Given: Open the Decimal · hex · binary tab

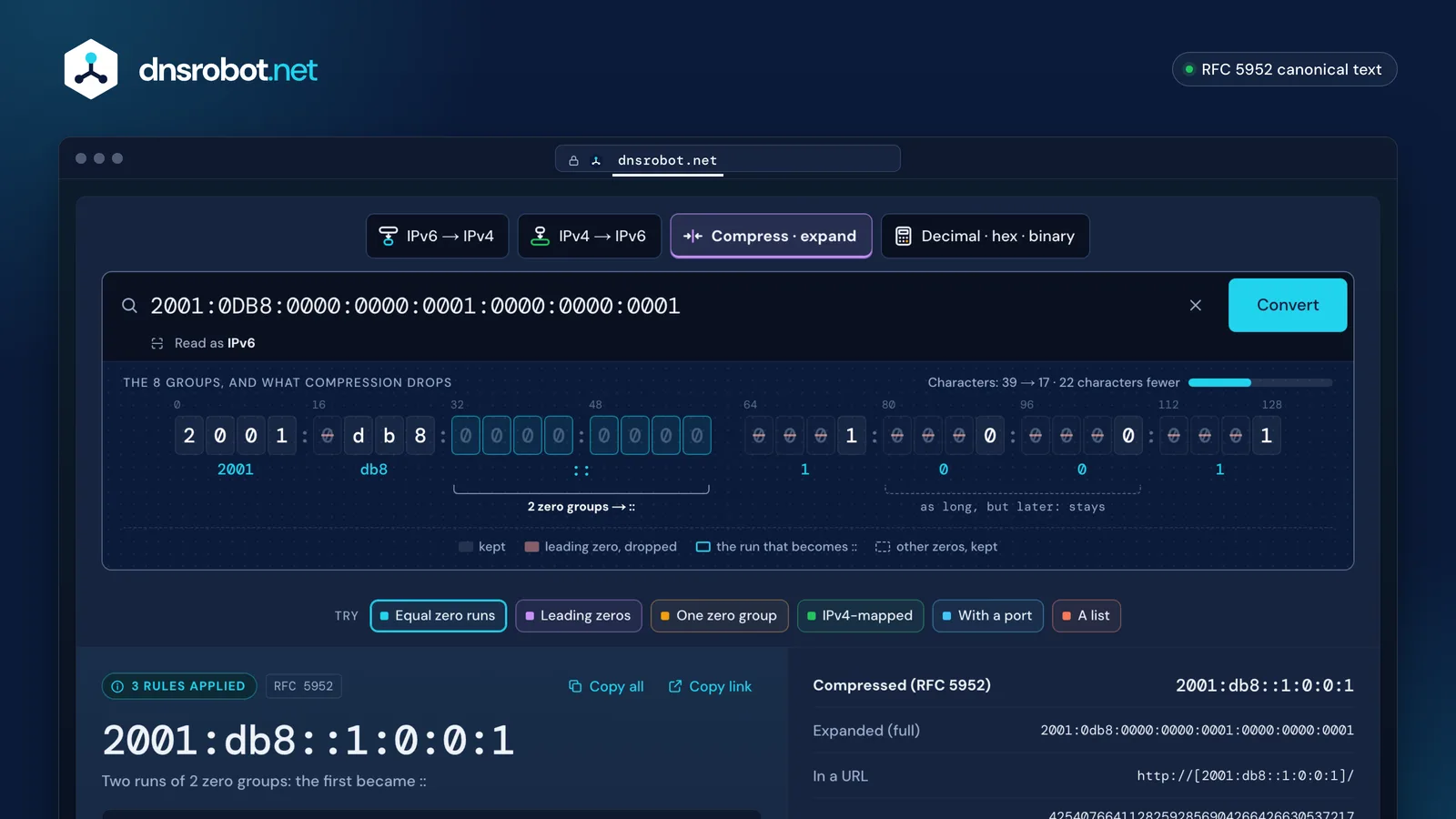Looking at the screenshot, I should pyautogui.click(x=985, y=236).
